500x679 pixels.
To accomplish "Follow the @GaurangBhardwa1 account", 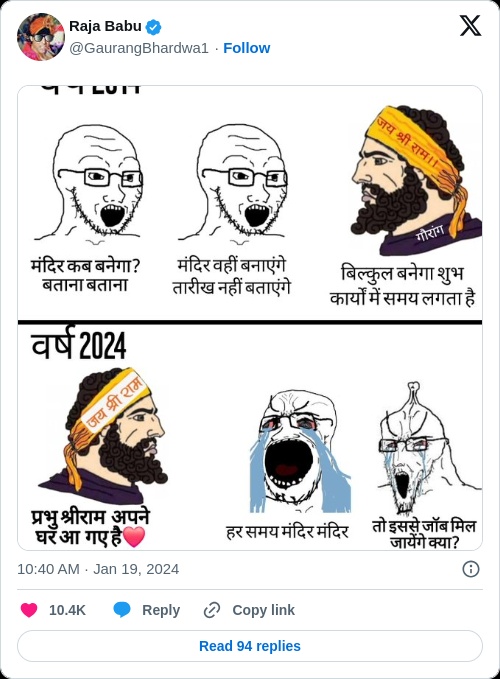I will coord(246,48).
